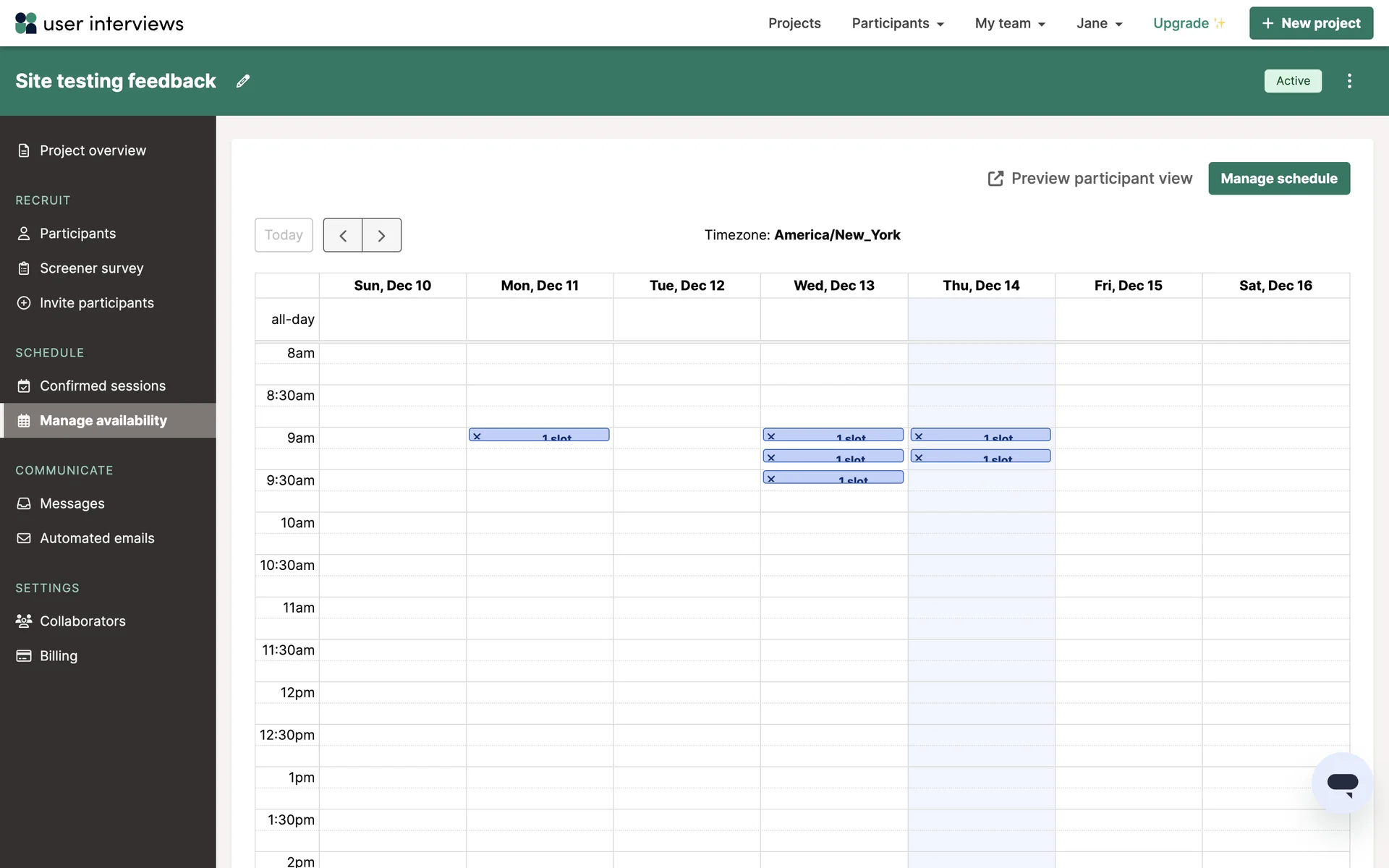Click the User Interviews logo
The image size is (1389, 868).
[x=100, y=23]
